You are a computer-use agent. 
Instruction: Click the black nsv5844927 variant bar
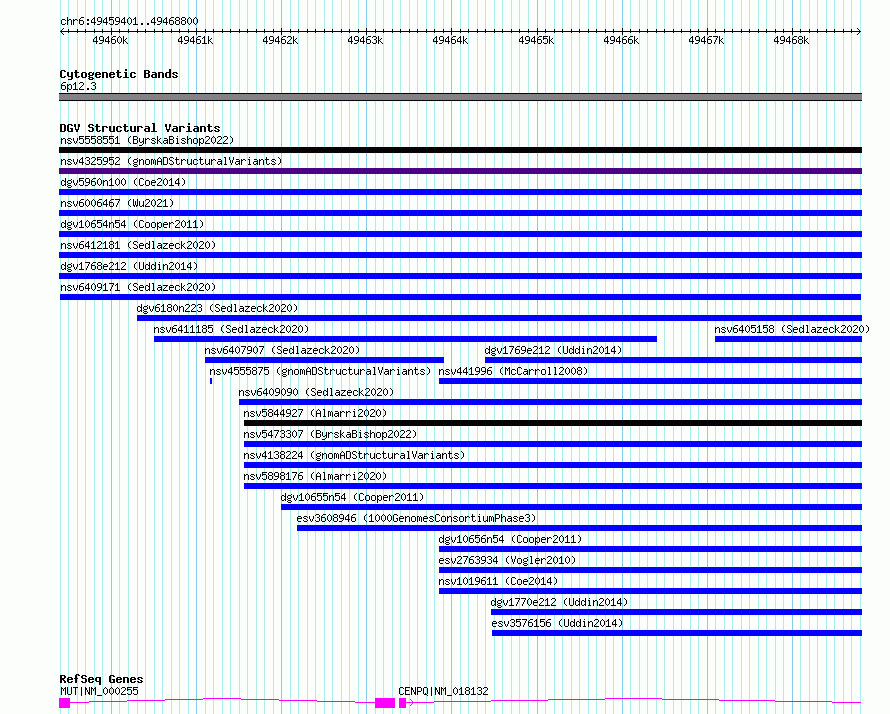click(553, 423)
